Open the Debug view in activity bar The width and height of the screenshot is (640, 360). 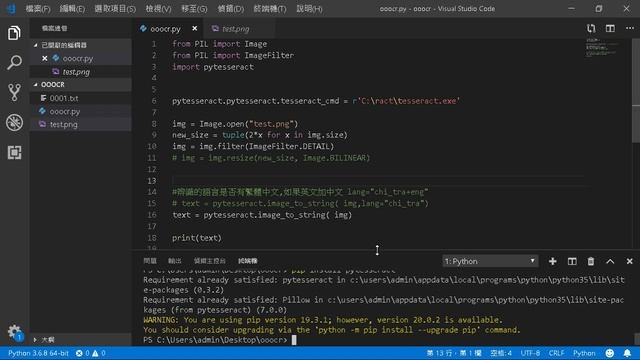coord(14,122)
